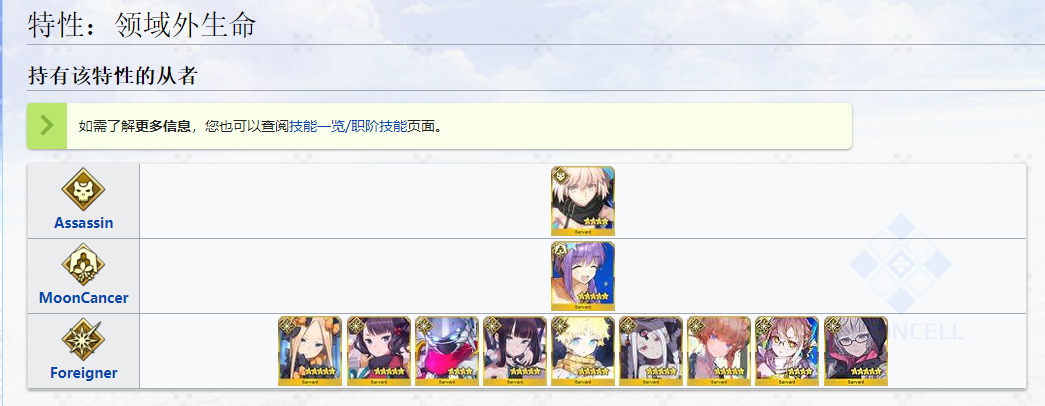Select the last gray-haired hooded Foreigner servant

click(856, 351)
